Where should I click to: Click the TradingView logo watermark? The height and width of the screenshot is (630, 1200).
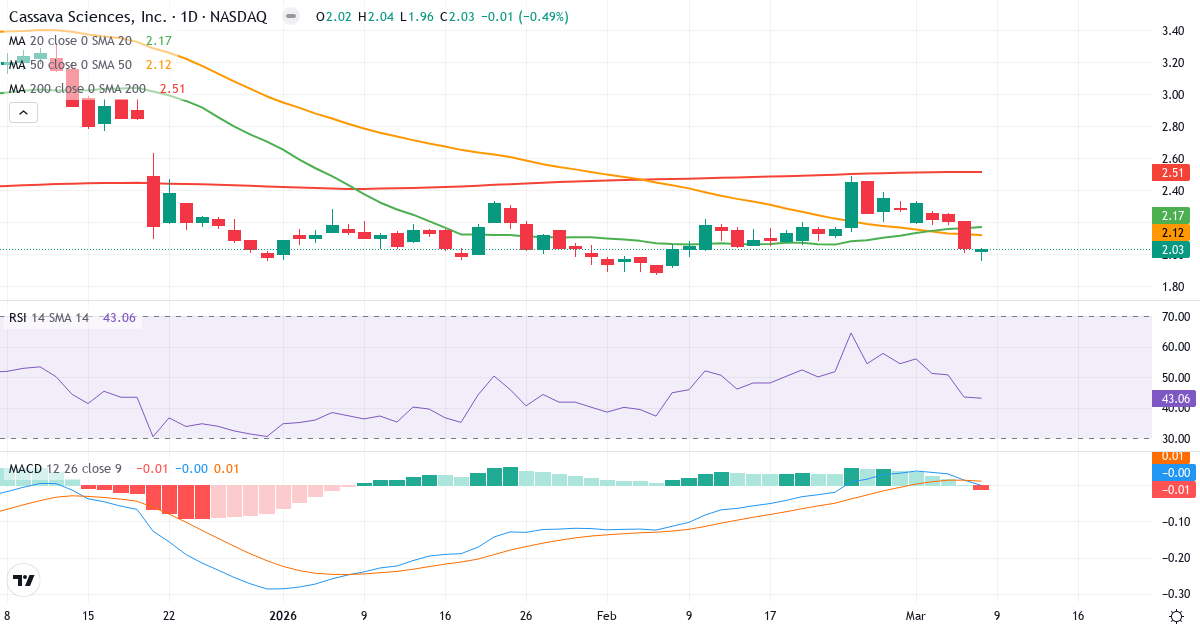(26, 580)
